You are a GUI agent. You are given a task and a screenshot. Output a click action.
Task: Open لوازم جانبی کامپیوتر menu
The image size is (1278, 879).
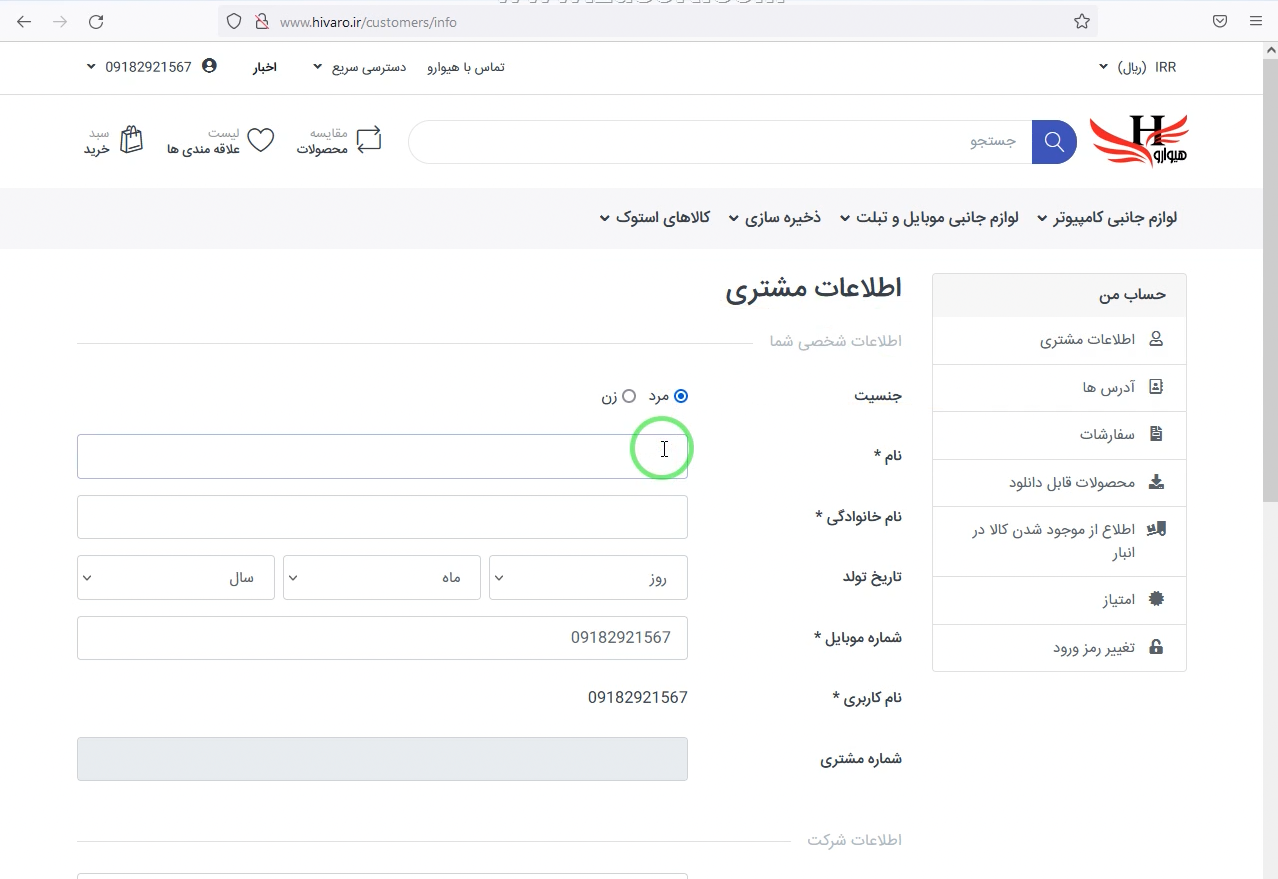1107,218
